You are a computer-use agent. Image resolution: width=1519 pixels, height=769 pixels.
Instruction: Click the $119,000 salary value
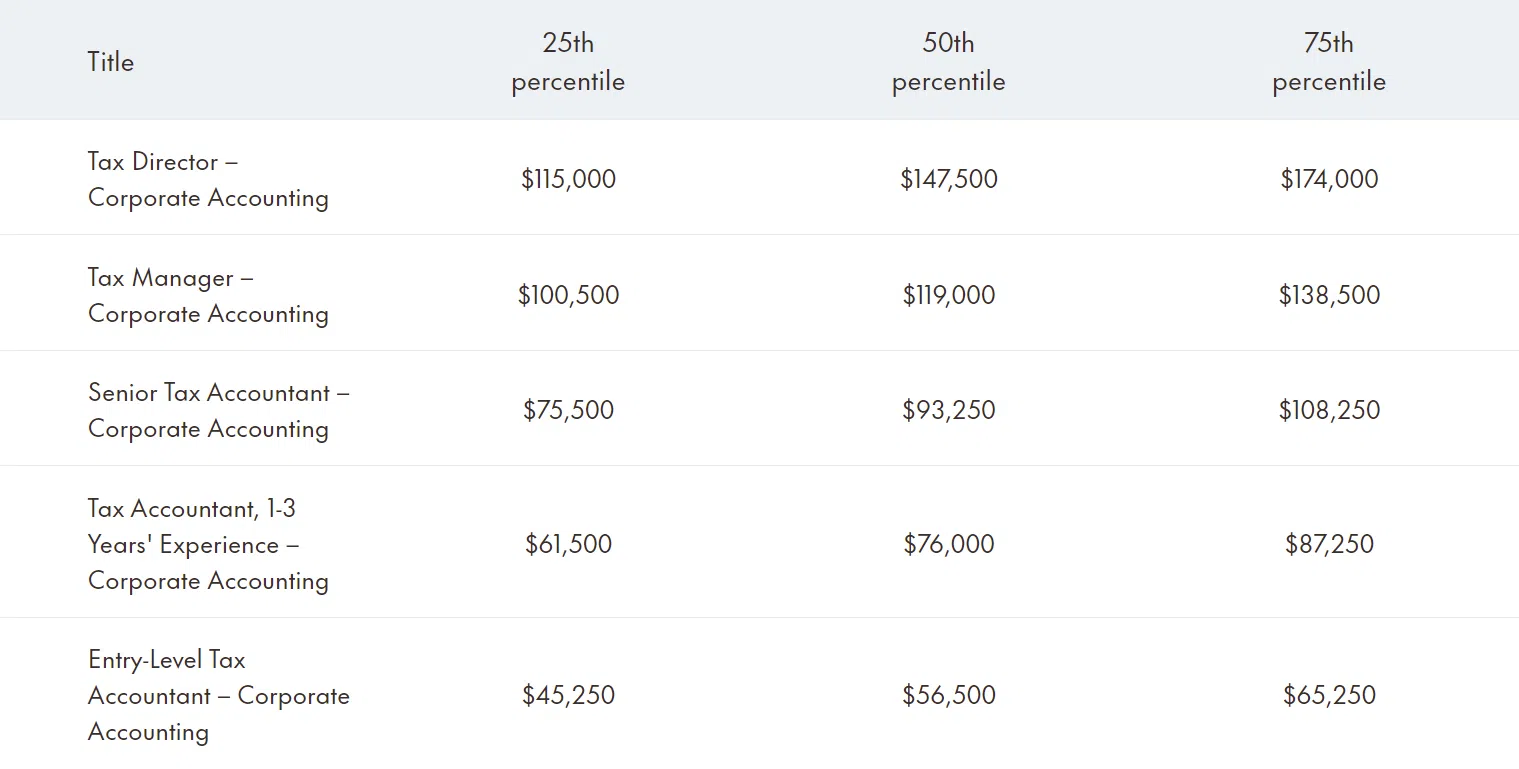[x=948, y=296]
